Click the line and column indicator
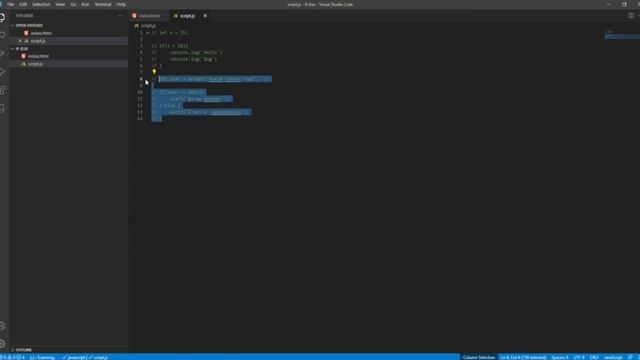This screenshot has height=360, width=640. 523,357
